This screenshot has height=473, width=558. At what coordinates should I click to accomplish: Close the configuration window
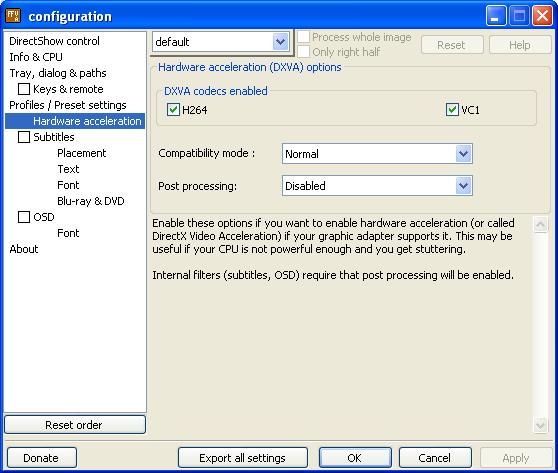(542, 16)
